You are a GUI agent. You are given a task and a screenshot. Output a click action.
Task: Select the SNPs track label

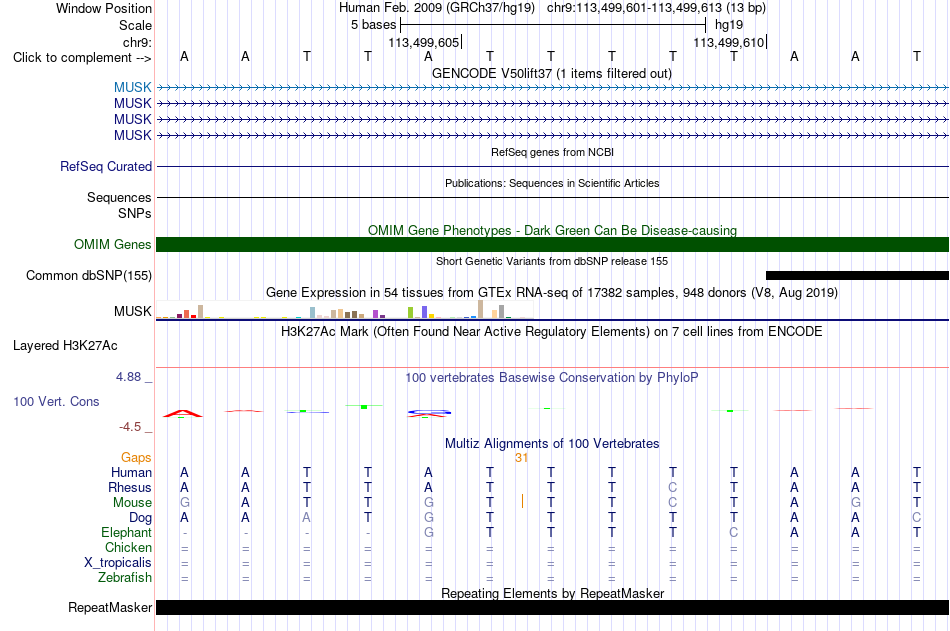135,213
